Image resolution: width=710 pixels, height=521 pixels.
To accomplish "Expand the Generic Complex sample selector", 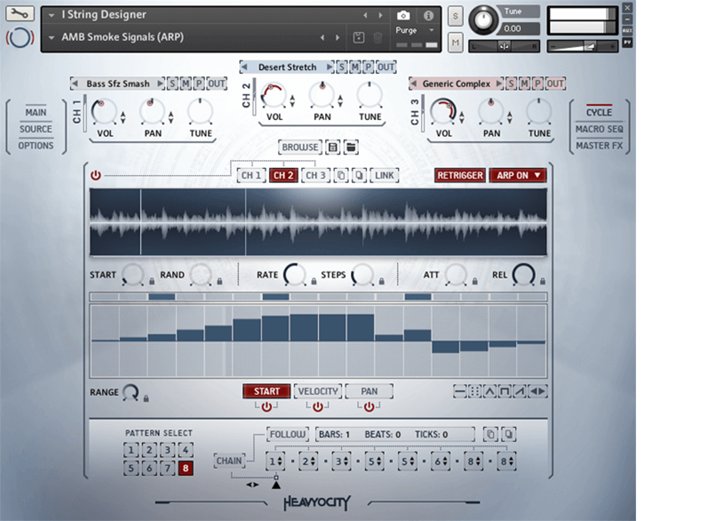I will point(457,84).
